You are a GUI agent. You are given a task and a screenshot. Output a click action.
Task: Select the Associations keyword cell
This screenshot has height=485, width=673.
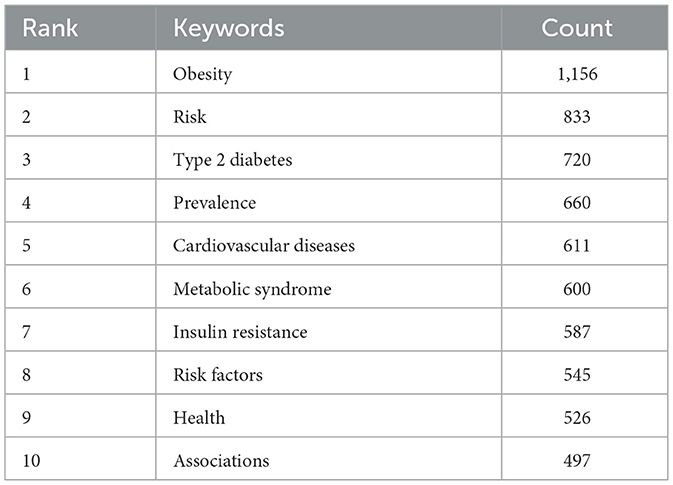[221, 461]
